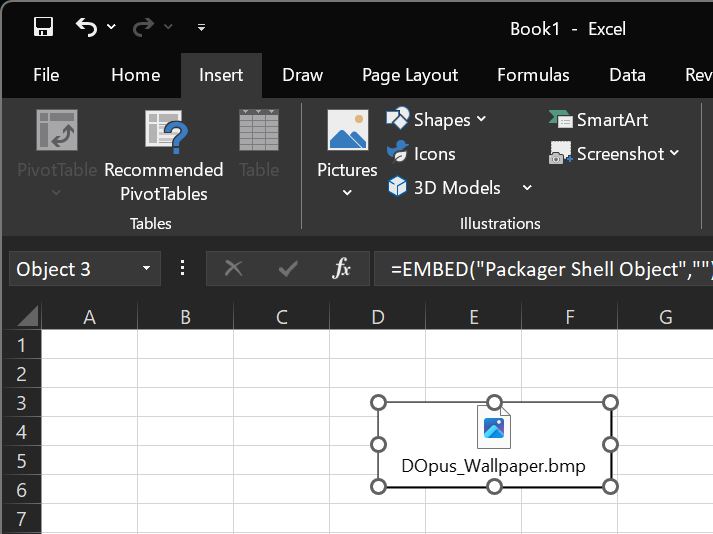This screenshot has height=534, width=713.
Task: Click the Redo arrow icon
Action: pyautogui.click(x=143, y=27)
